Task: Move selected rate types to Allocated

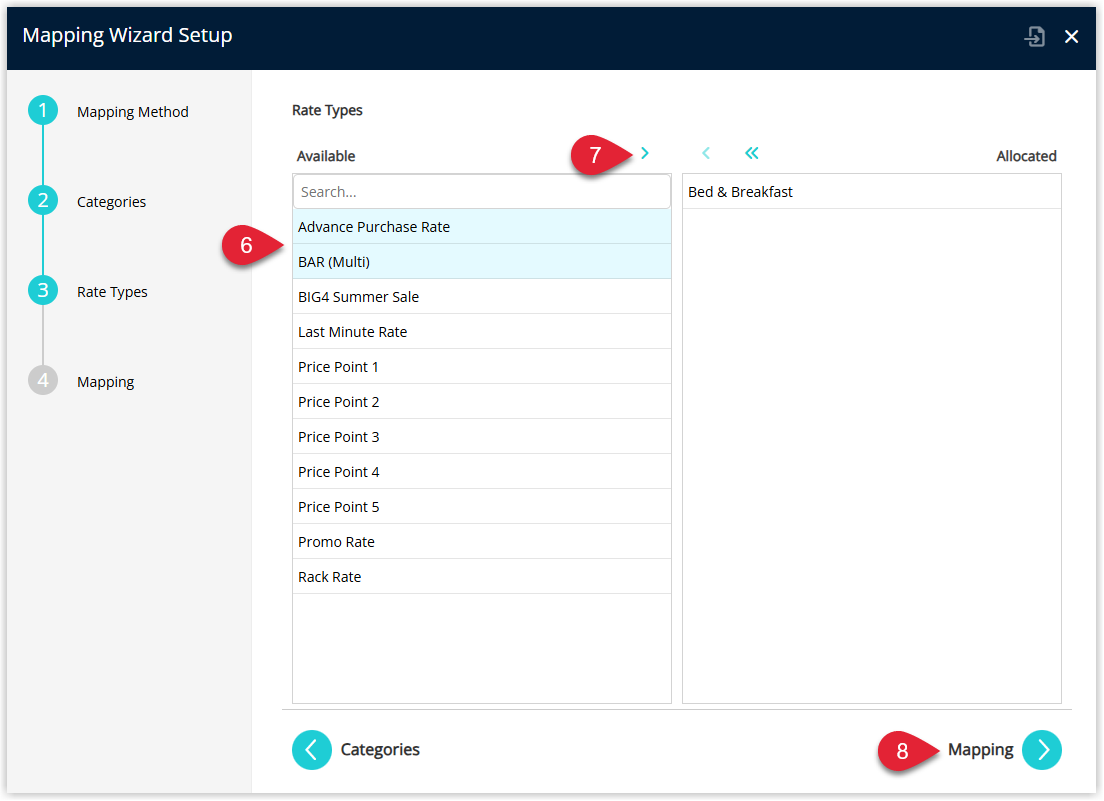Action: coord(645,153)
